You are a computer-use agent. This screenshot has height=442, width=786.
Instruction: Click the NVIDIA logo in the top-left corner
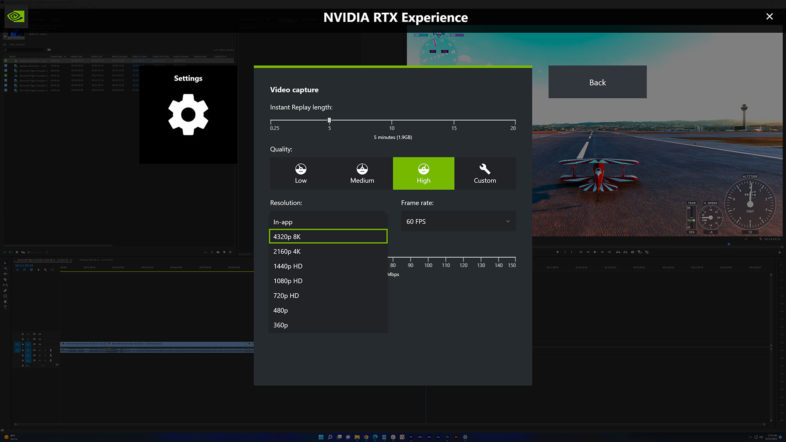pyautogui.click(x=16, y=16)
